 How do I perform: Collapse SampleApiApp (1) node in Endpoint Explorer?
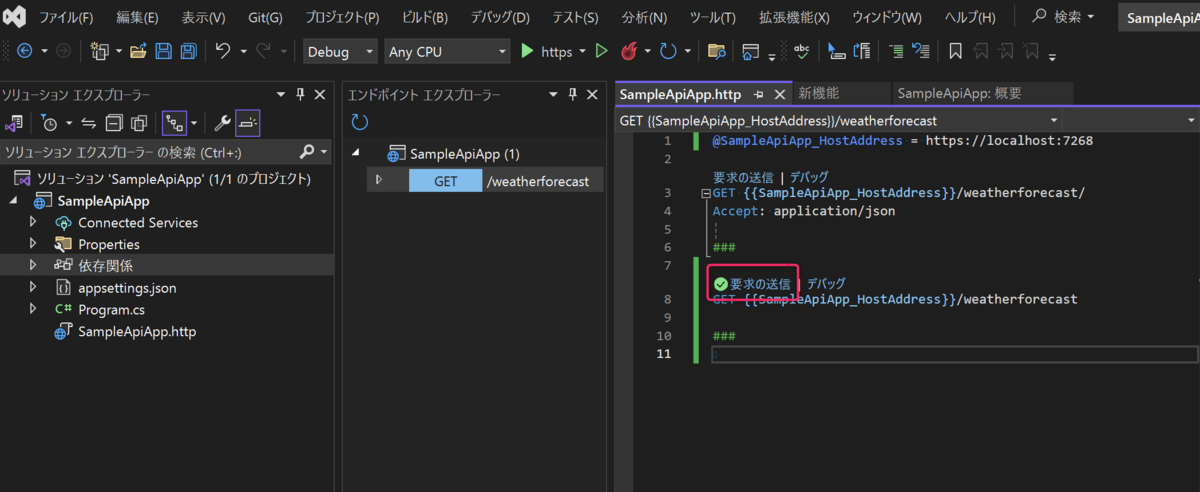[x=357, y=154]
